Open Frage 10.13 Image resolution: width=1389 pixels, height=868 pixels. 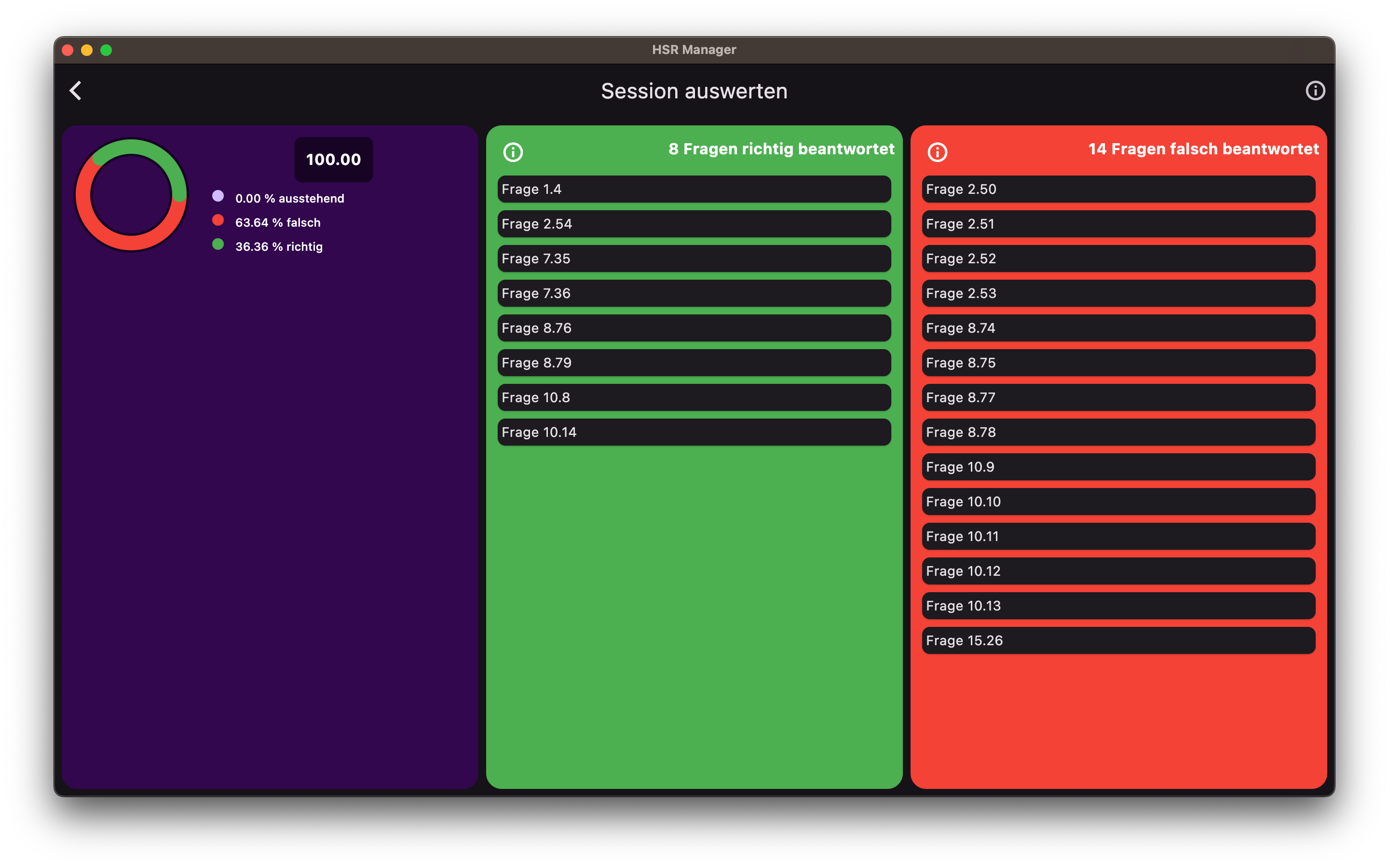pyautogui.click(x=1118, y=606)
